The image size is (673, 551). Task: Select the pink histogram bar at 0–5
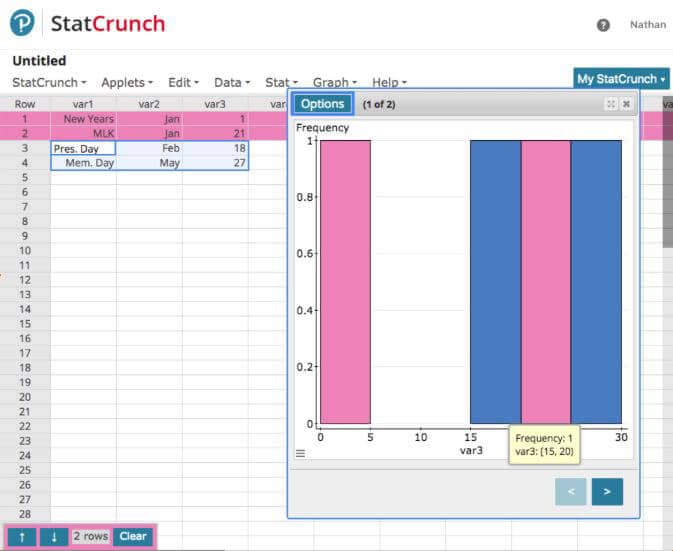345,282
